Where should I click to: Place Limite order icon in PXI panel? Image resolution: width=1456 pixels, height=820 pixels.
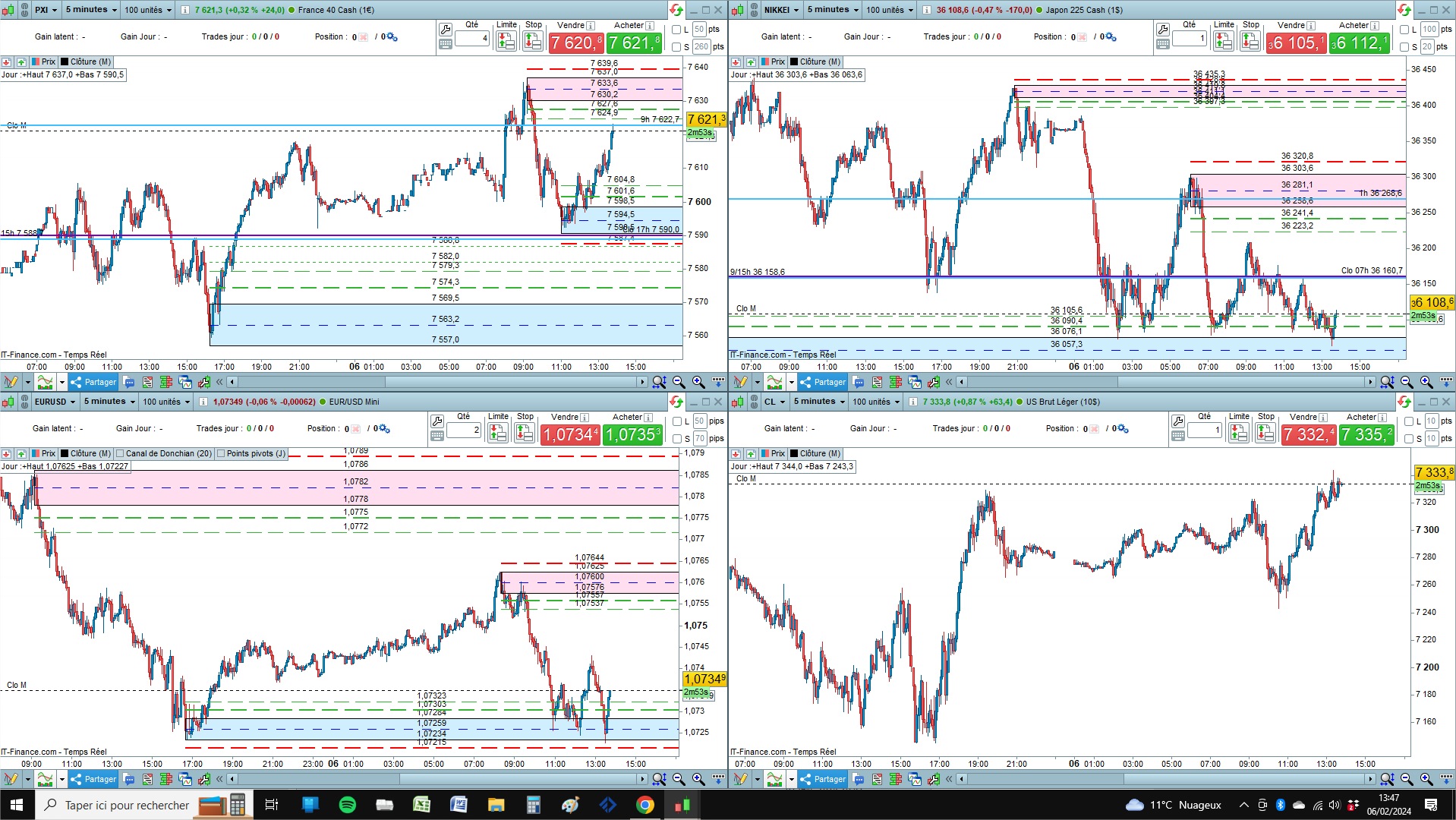506,41
